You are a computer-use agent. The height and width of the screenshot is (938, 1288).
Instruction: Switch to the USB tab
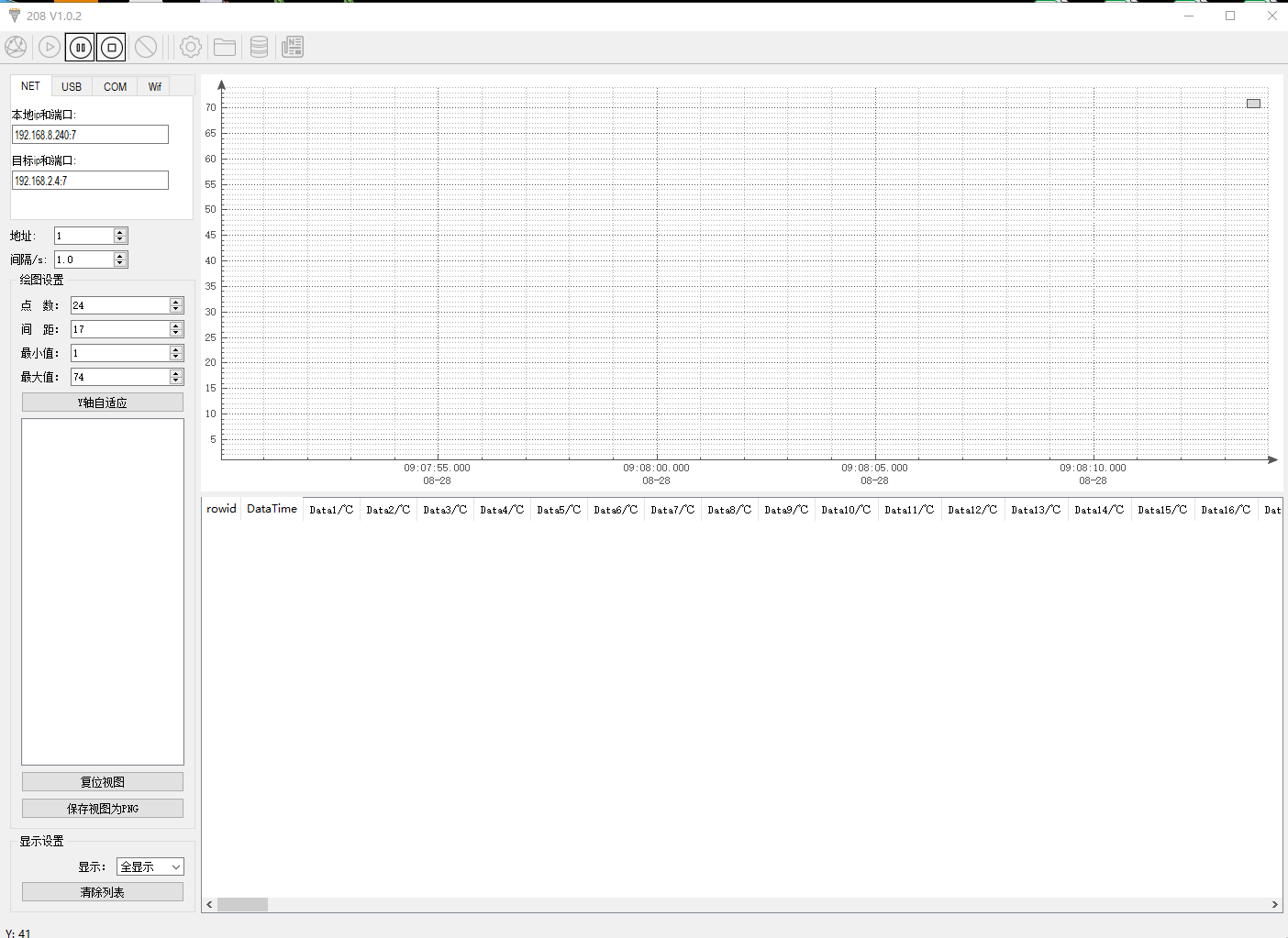tap(72, 87)
